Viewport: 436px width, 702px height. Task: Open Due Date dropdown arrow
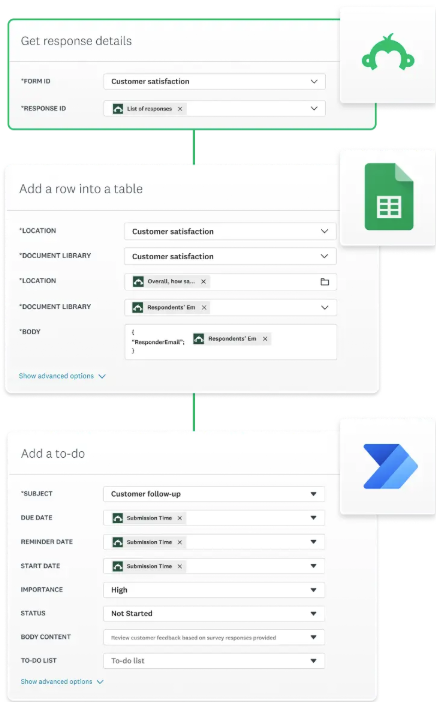313,518
